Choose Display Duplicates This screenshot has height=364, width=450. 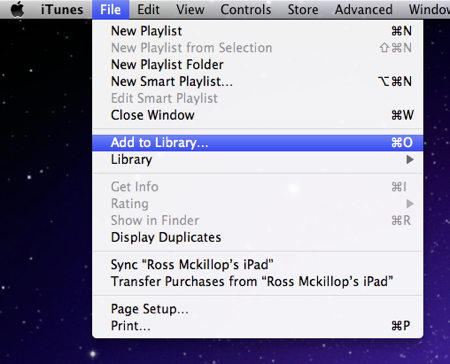point(257,238)
